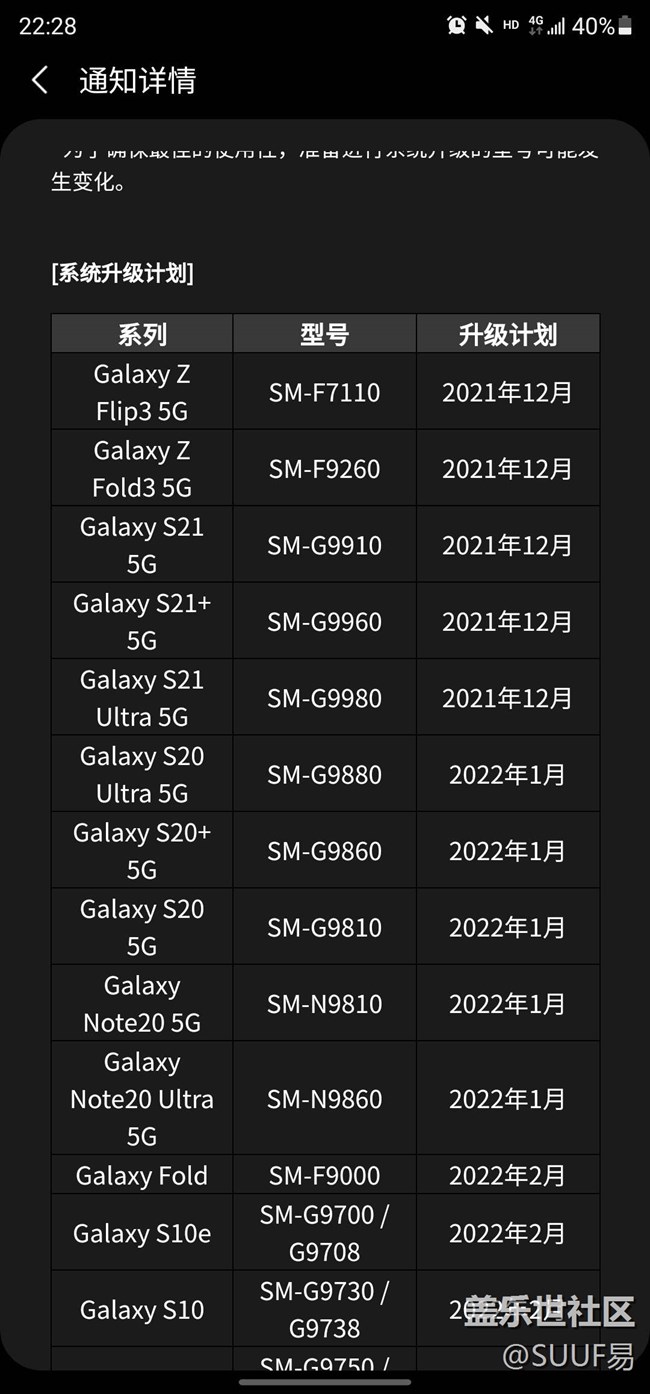Tap model number SM-G9880
The width and height of the screenshot is (650, 1394).
(324, 774)
